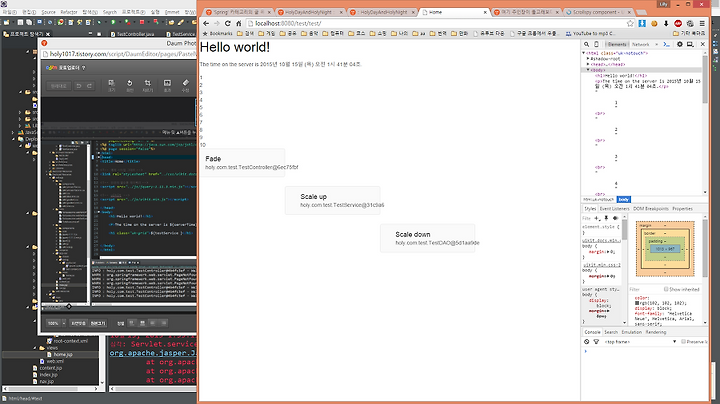Viewport: 720px width, 404px height.
Task: Open zoom percent dropdown in photo editor
Action: [64, 323]
